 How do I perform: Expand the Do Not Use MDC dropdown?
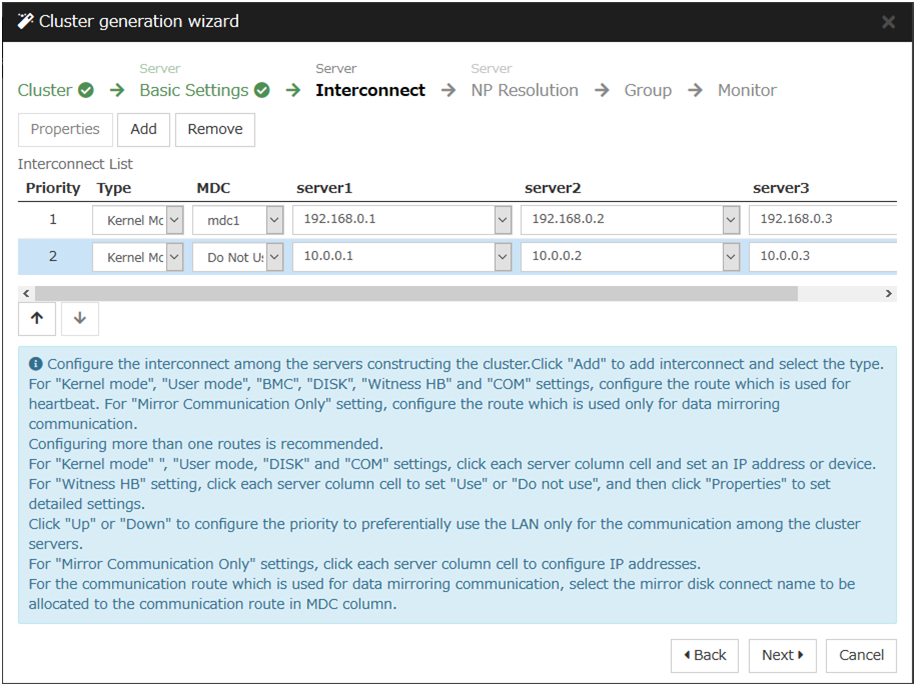[275, 257]
